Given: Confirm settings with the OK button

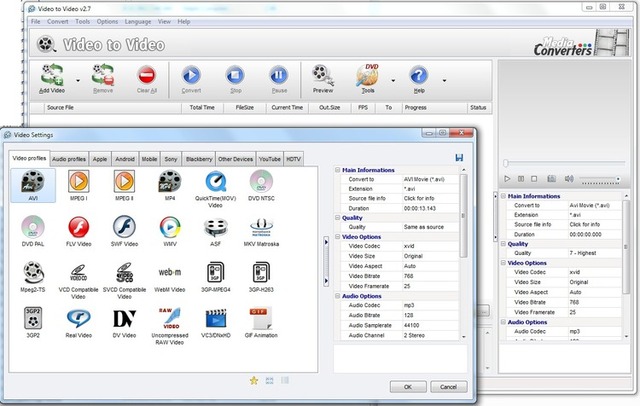Looking at the screenshot, I should point(408,387).
